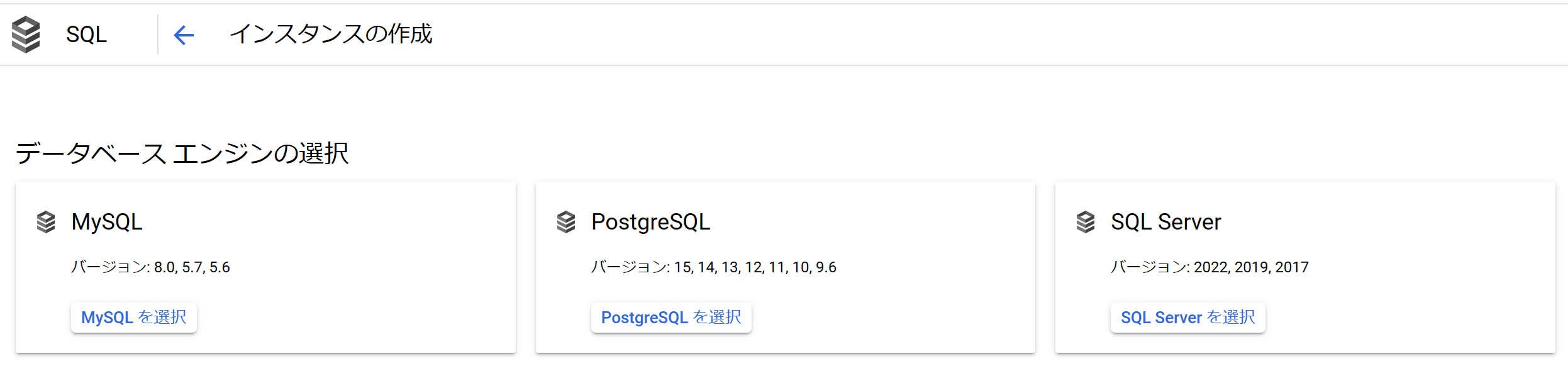This screenshot has height=366, width=1568.
Task: Click the stacked database icon beside MySQL
Action: tap(47, 222)
